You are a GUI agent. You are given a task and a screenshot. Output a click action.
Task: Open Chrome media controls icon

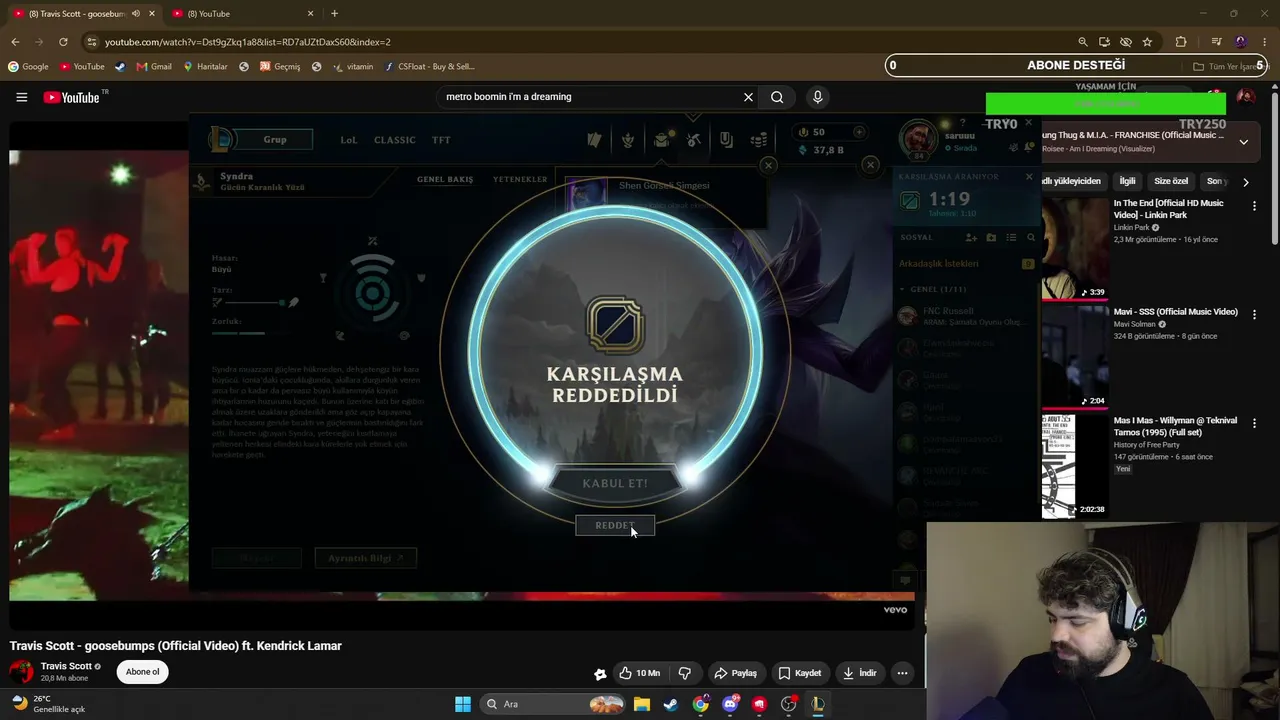click(x=1216, y=42)
